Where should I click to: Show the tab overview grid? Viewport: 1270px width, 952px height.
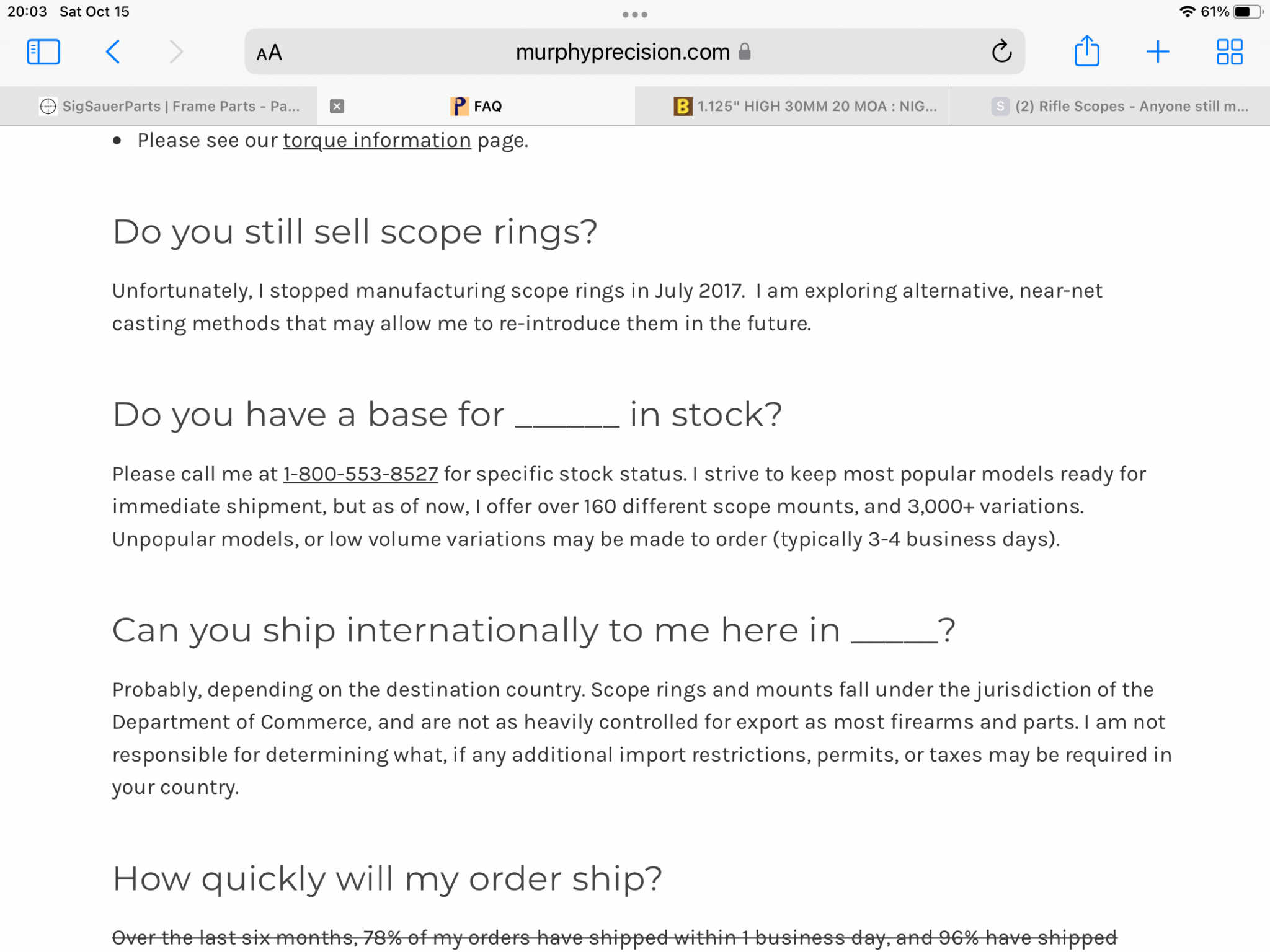coord(1229,52)
